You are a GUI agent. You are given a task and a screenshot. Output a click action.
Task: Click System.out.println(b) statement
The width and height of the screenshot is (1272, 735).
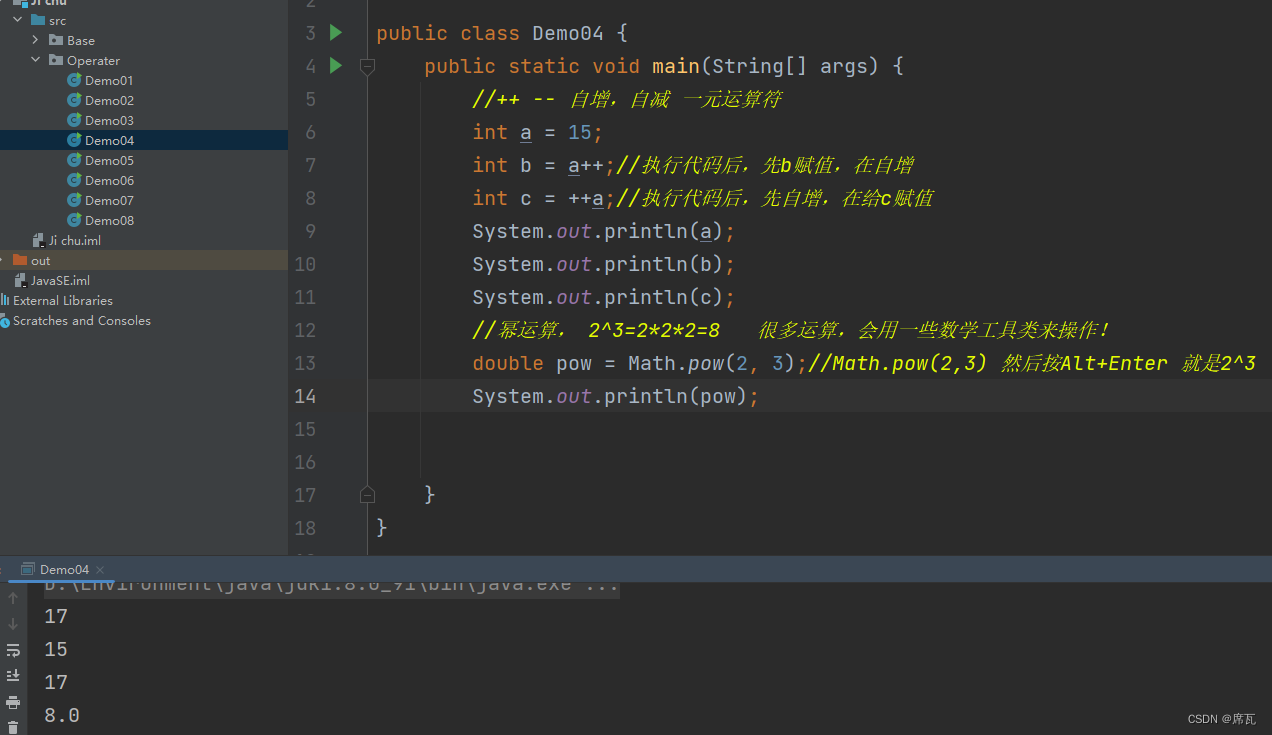tap(604, 264)
